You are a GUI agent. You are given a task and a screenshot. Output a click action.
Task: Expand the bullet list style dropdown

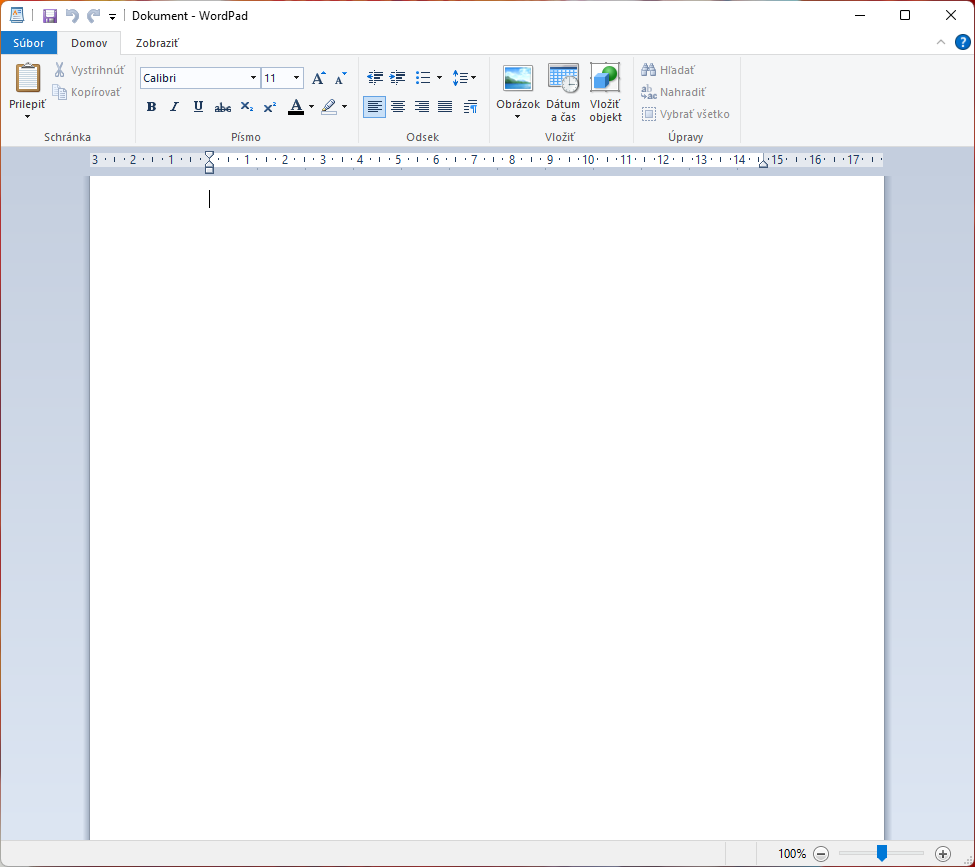click(x=440, y=78)
